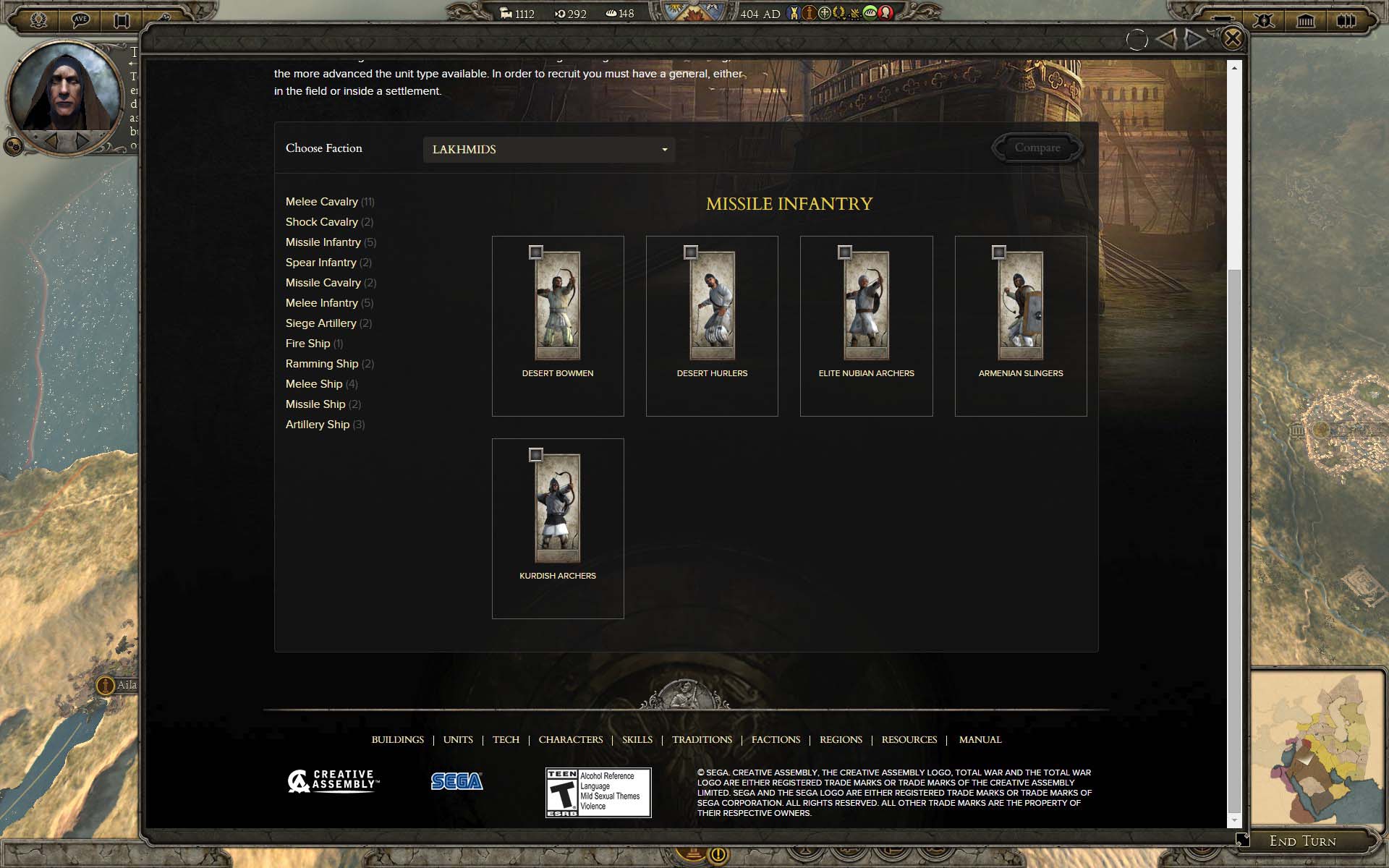Select Spear Infantry category
Image resolution: width=1389 pixels, height=868 pixels.
(x=328, y=263)
